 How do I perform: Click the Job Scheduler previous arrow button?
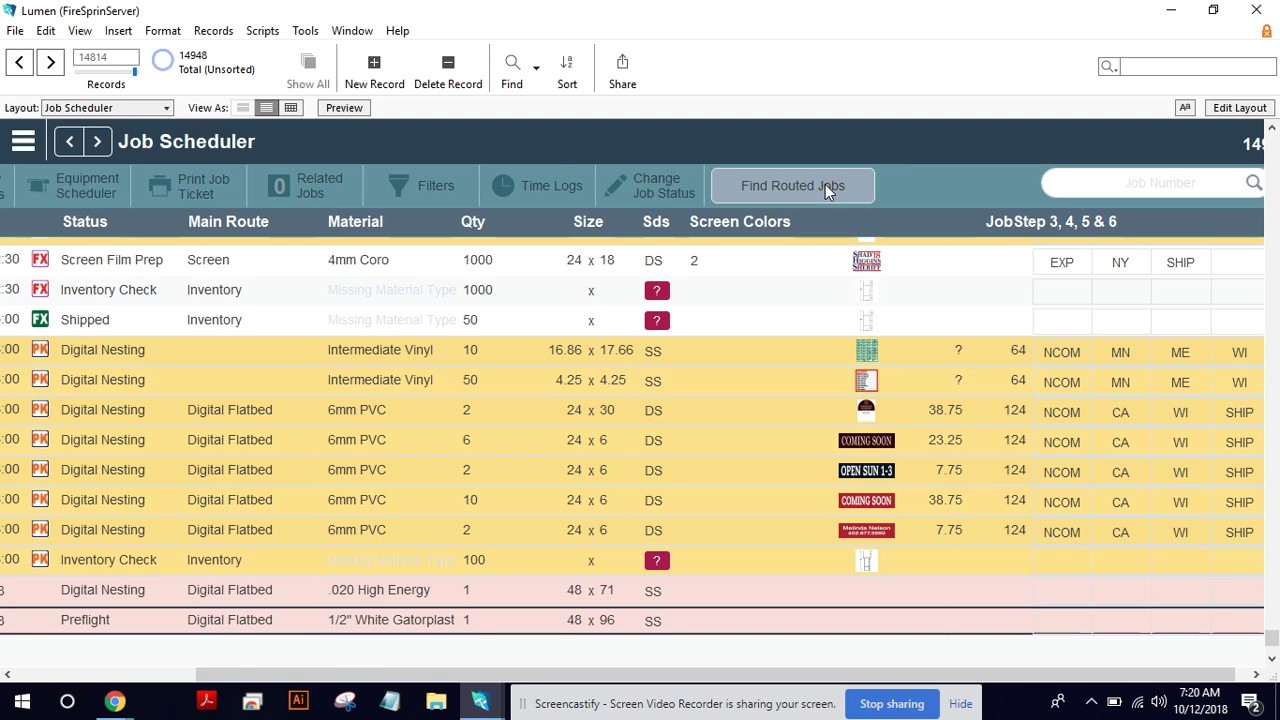69,142
